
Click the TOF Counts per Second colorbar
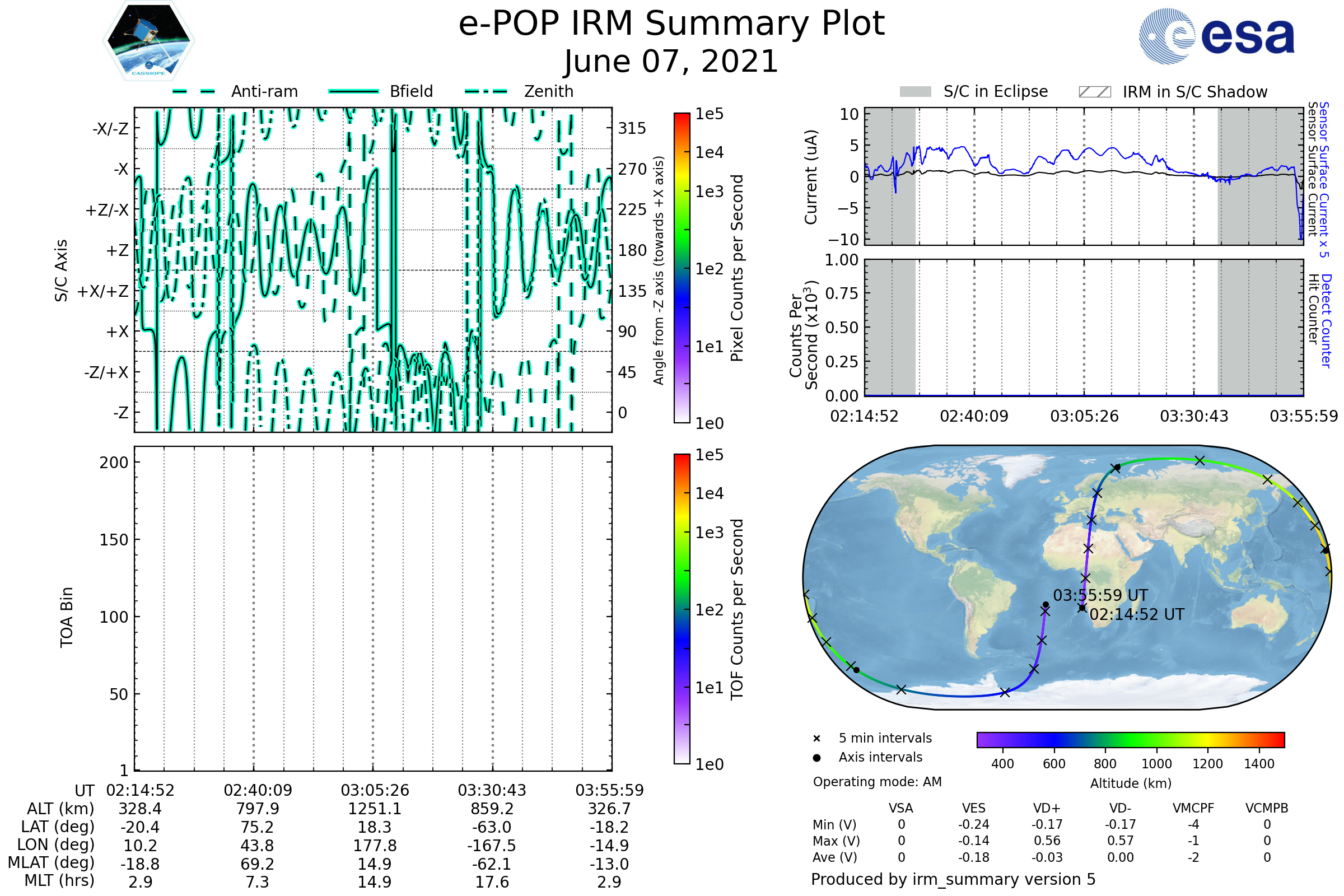[x=682, y=609]
